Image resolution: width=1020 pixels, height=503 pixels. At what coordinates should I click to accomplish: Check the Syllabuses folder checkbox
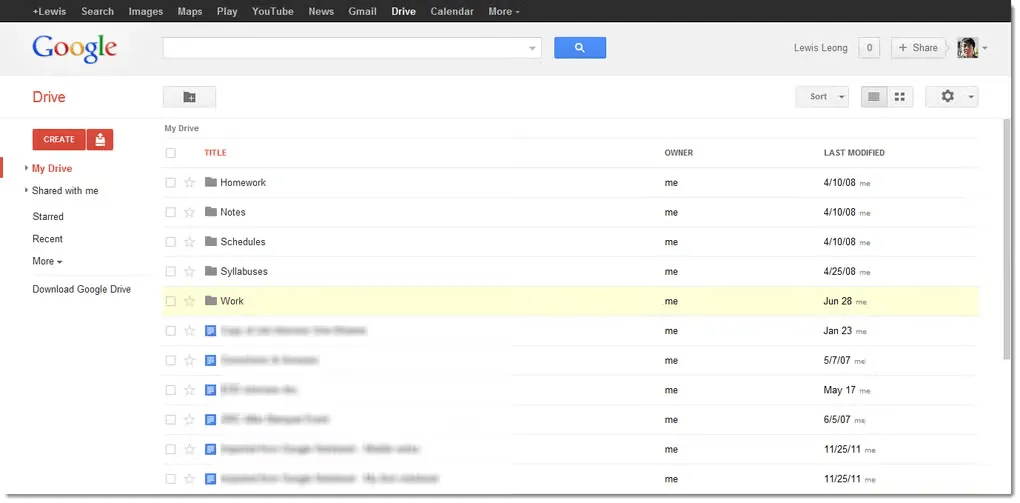coord(170,271)
